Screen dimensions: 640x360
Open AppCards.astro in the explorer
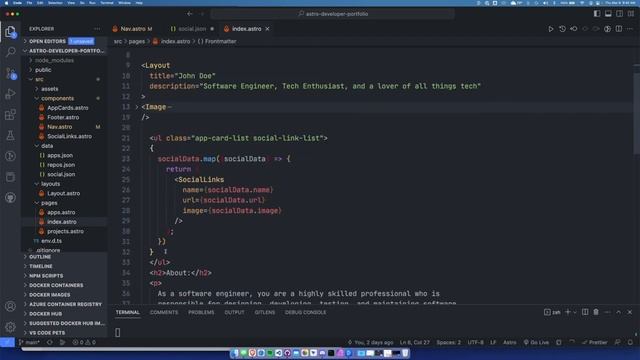click(x=67, y=108)
